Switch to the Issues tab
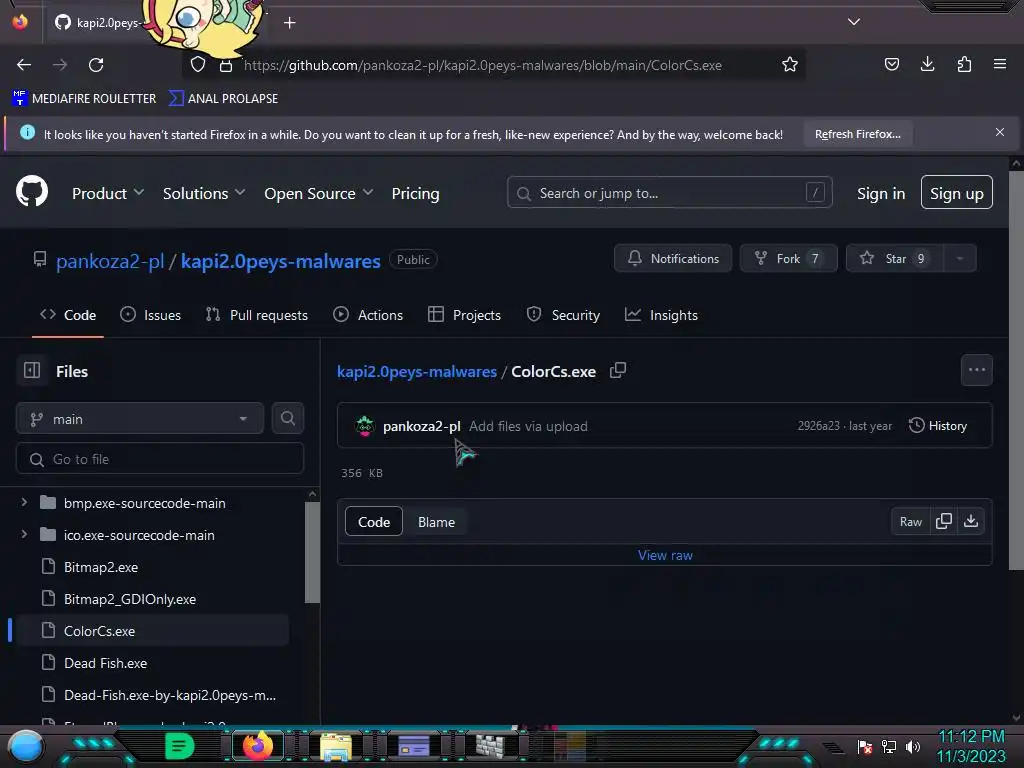 151,315
